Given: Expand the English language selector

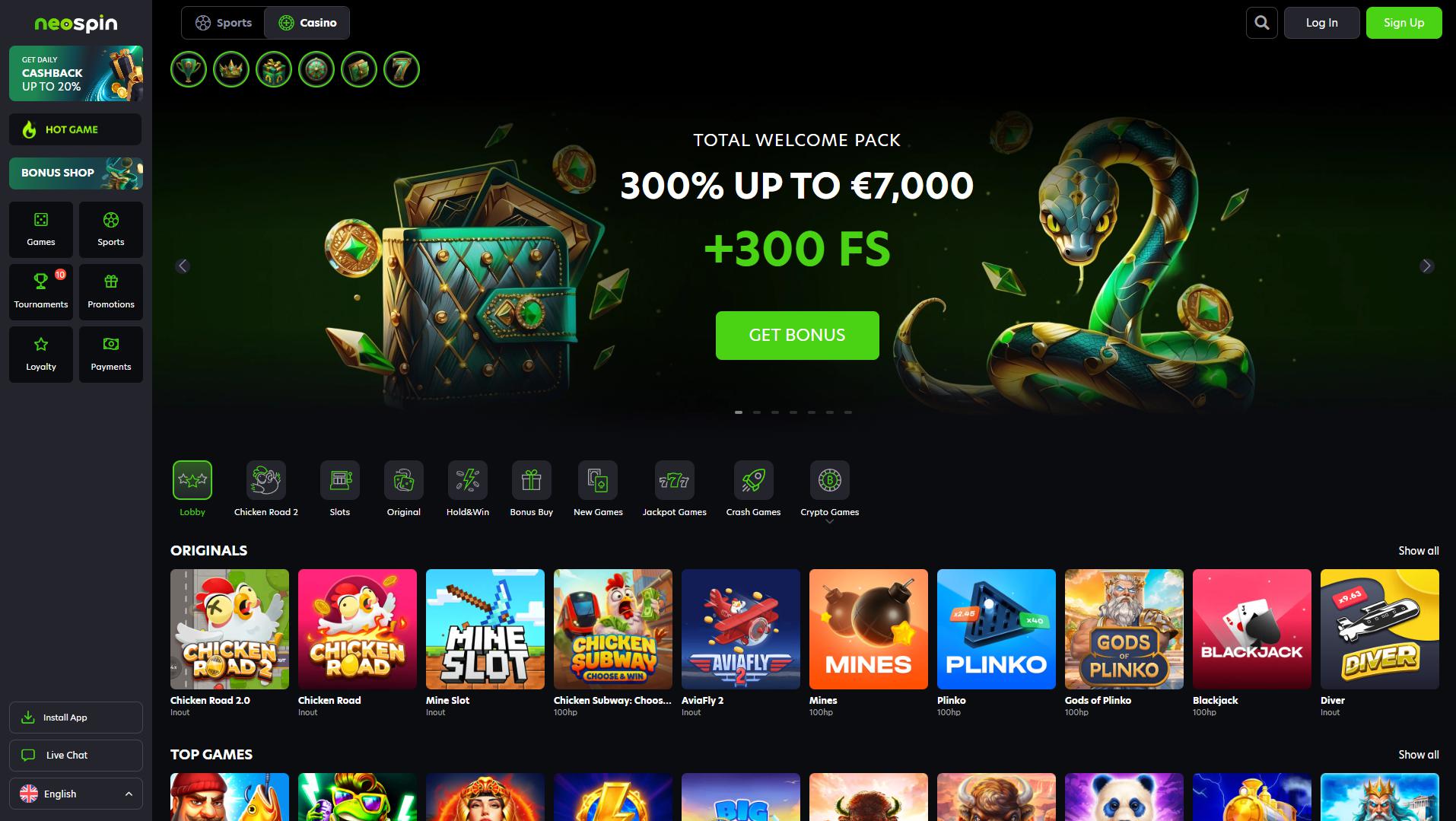Looking at the screenshot, I should [76, 794].
